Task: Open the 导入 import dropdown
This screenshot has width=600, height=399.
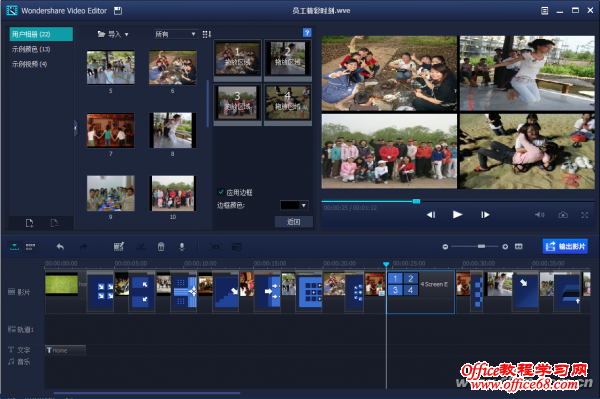Action: click(113, 34)
